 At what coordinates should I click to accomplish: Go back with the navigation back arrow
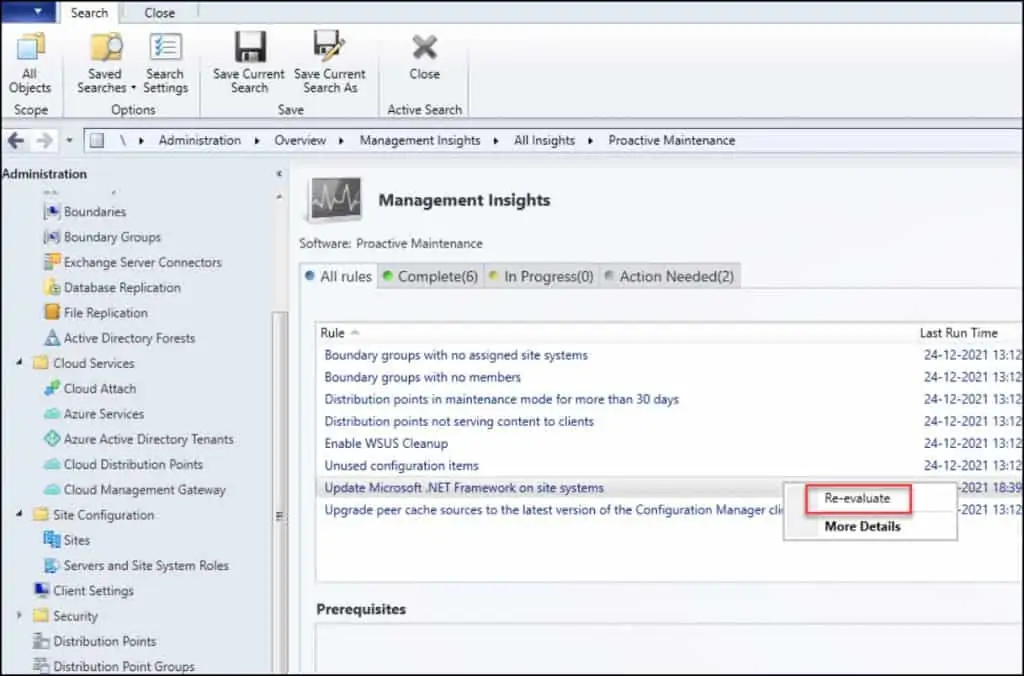(16, 140)
